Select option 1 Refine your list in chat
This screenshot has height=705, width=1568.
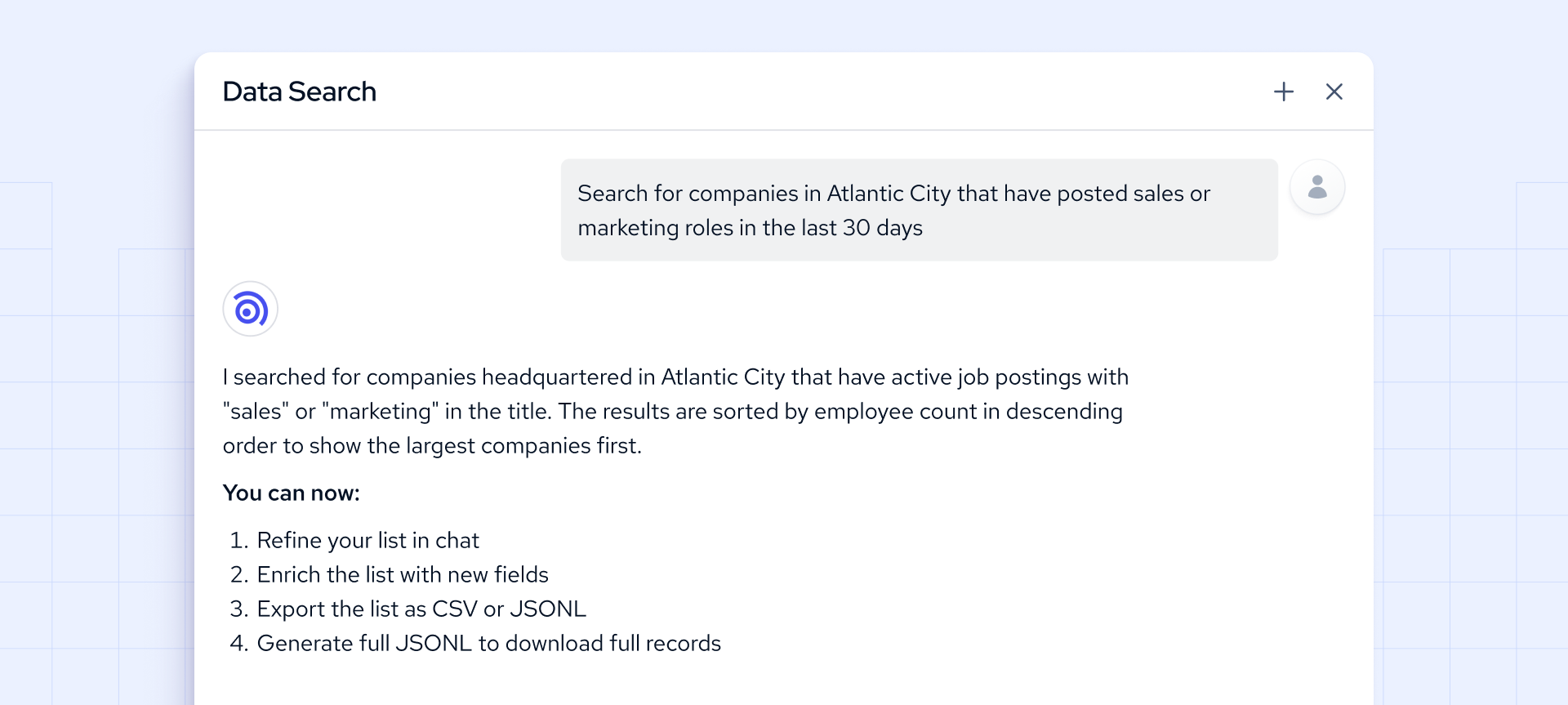click(368, 540)
